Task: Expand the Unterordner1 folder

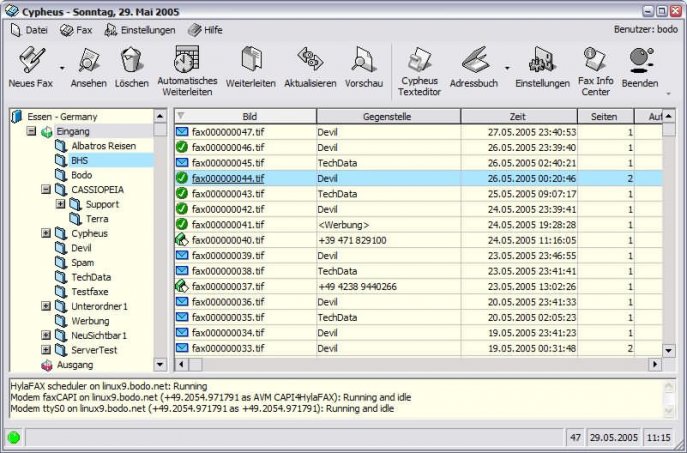Action: 46,306
